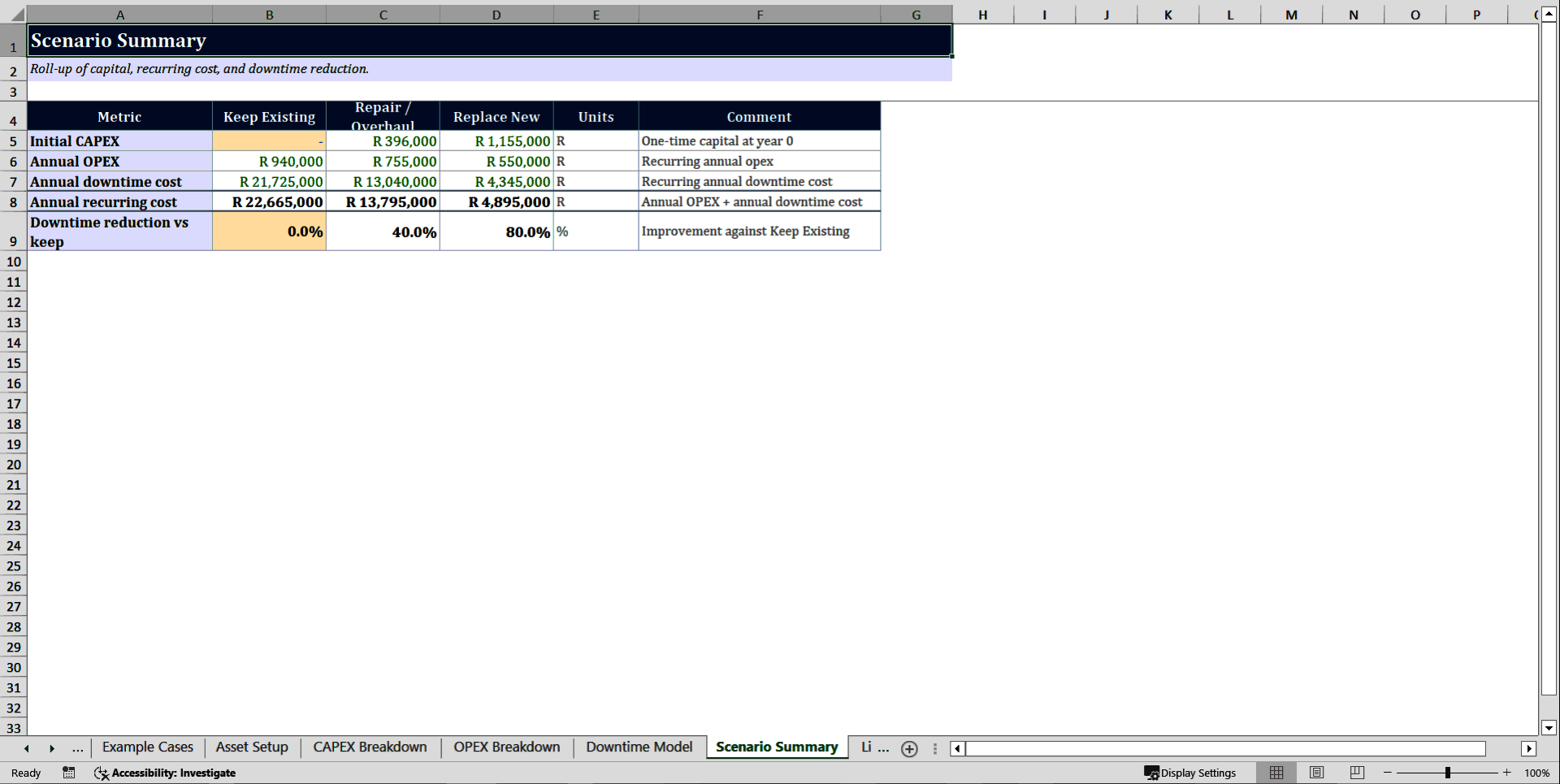1560x784 pixels.
Task: Zoom out with the minus button
Action: point(1388,773)
